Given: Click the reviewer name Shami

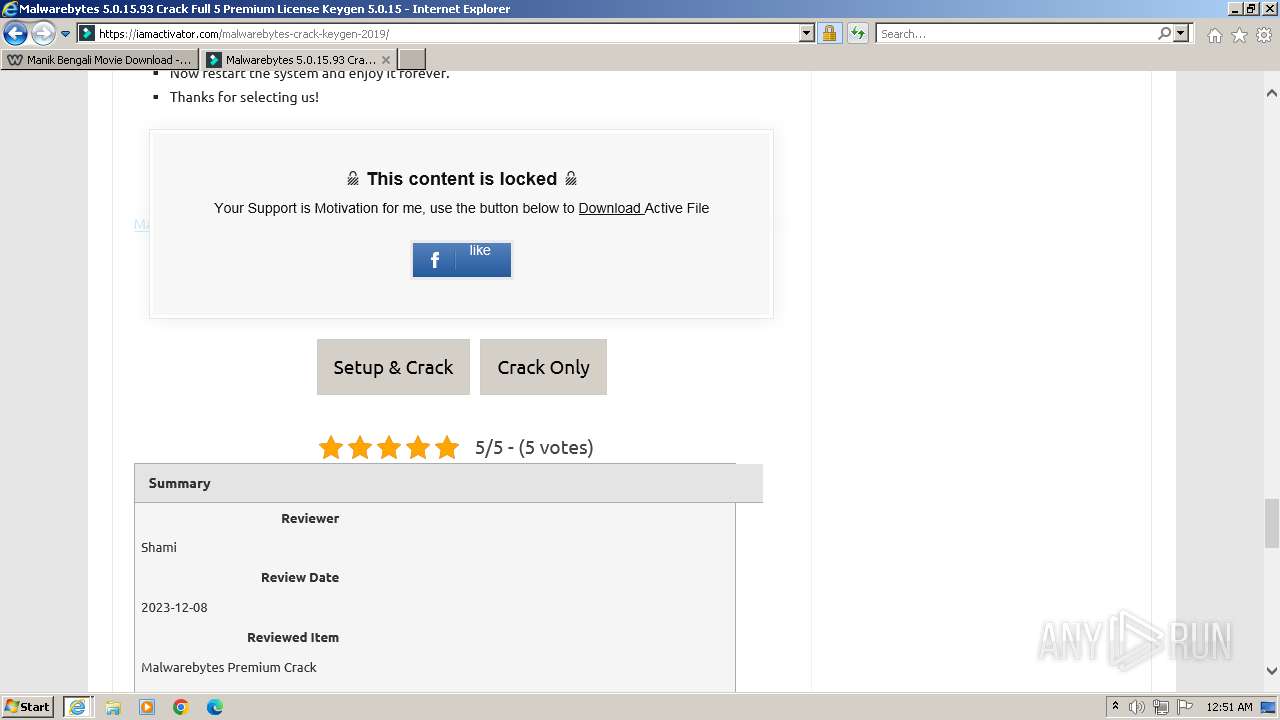Looking at the screenshot, I should click(x=159, y=547).
